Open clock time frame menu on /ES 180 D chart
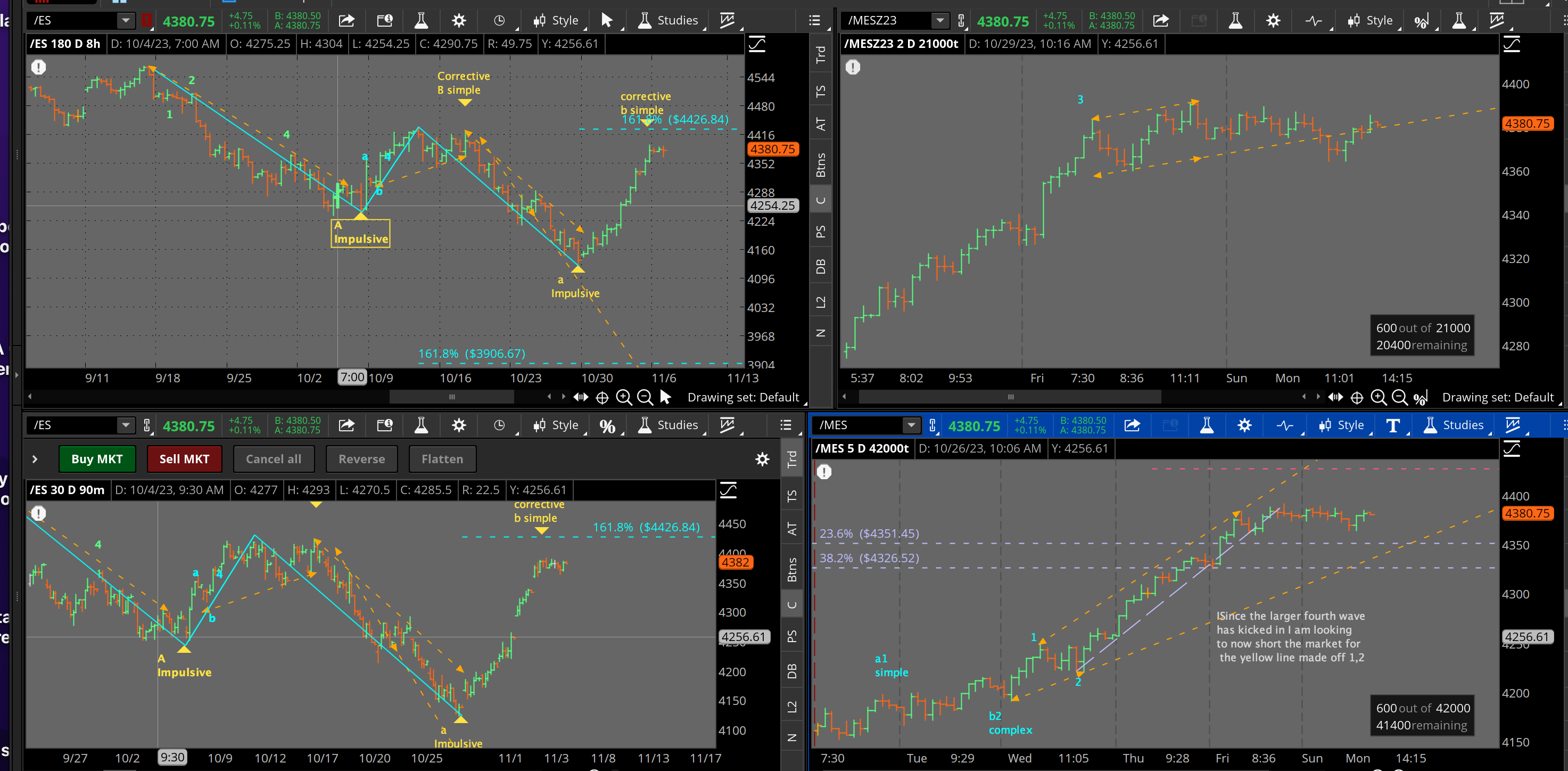The height and width of the screenshot is (771, 1568). pos(499,21)
